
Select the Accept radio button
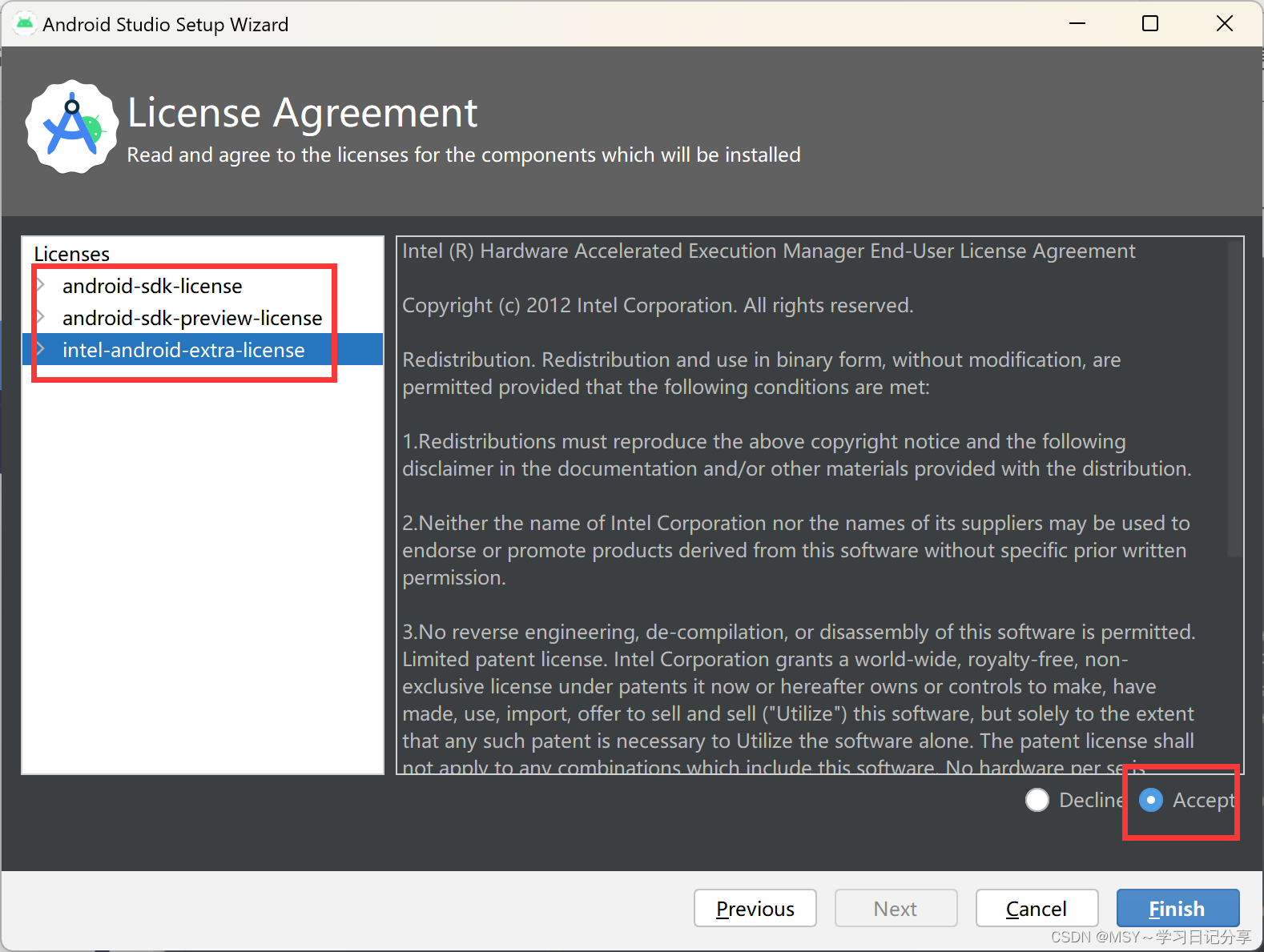coord(1151,800)
